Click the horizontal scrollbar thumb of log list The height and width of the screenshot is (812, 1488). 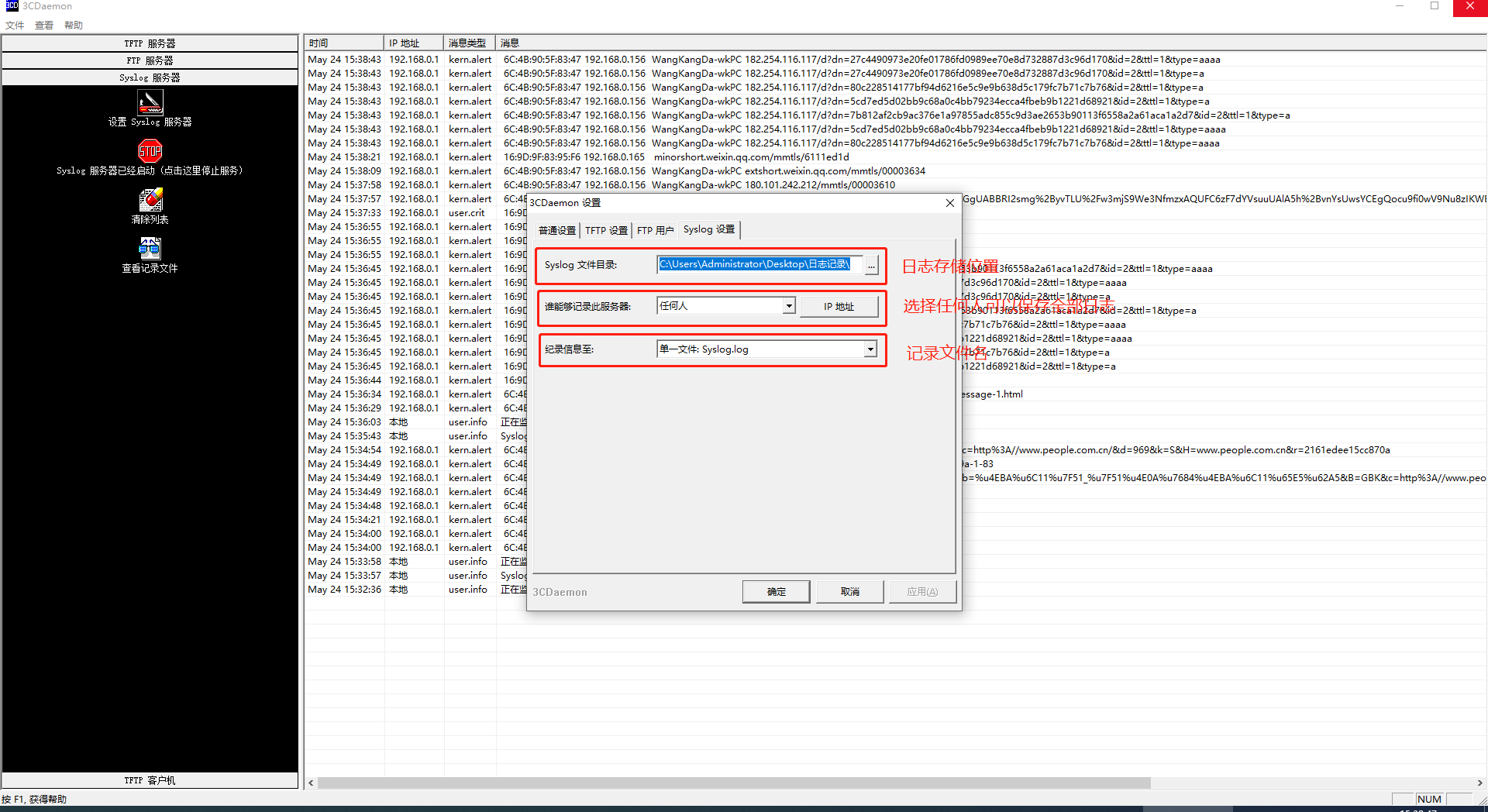[734, 783]
